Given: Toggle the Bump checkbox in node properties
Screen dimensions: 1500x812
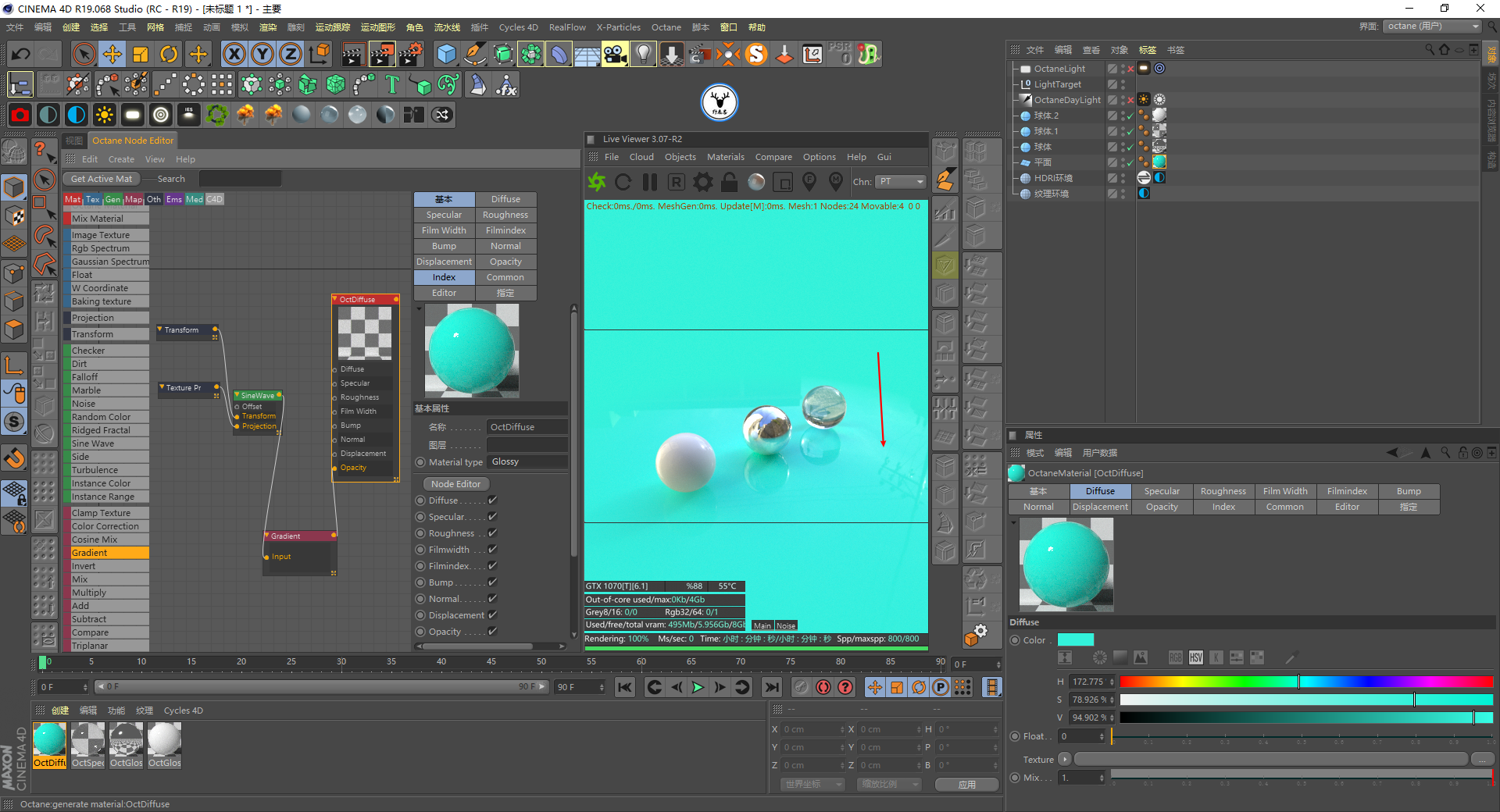Looking at the screenshot, I should tap(493, 582).
